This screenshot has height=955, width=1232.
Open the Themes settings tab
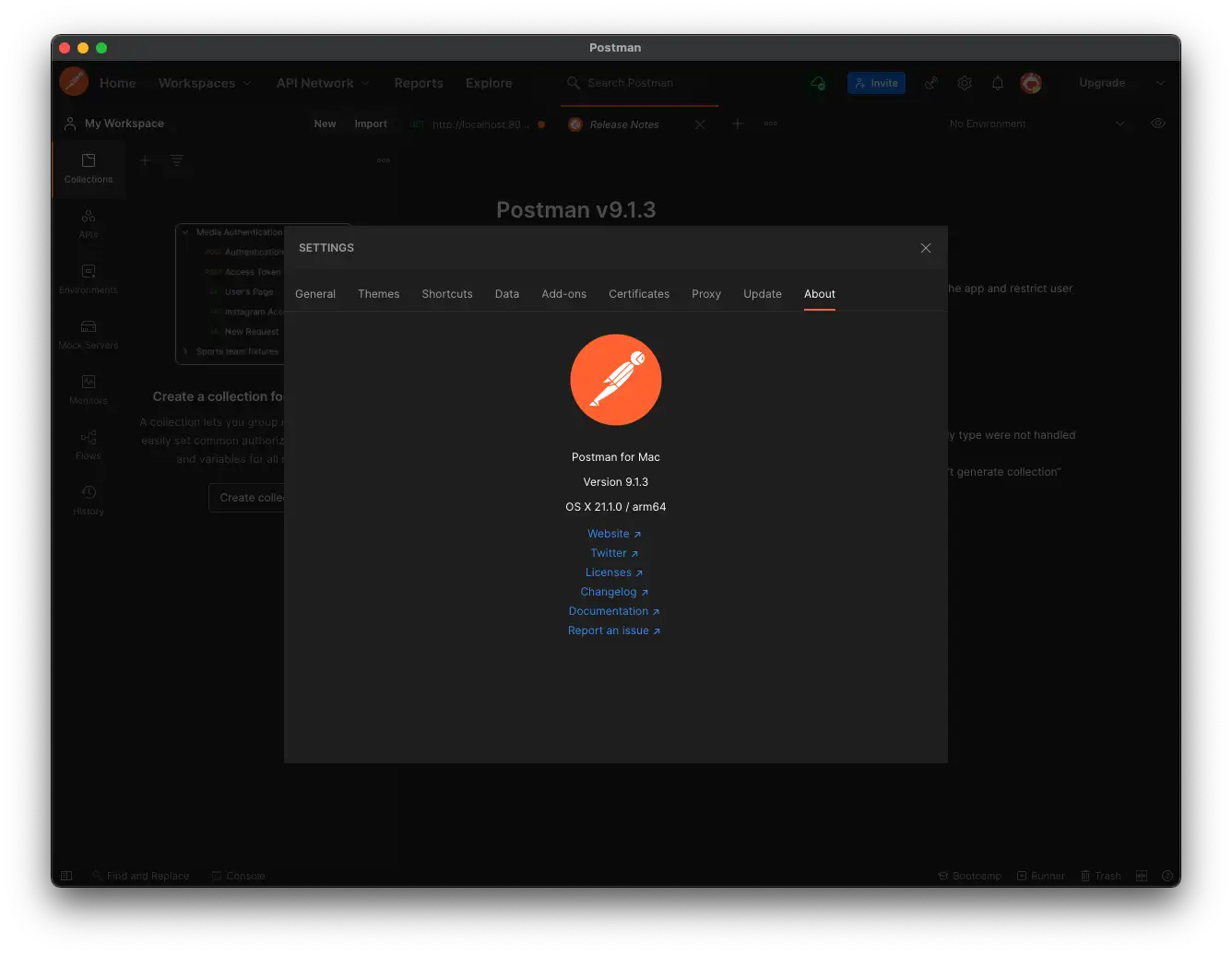[x=379, y=294]
